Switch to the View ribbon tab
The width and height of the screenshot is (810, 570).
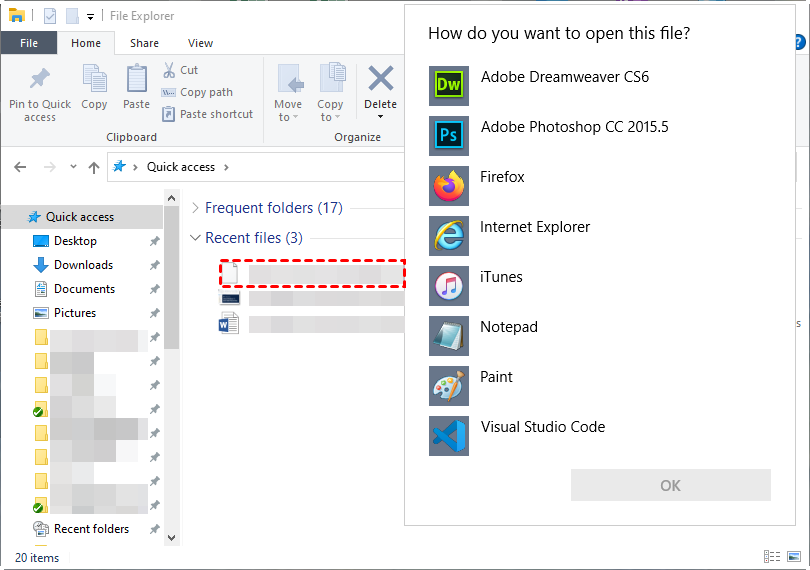200,43
